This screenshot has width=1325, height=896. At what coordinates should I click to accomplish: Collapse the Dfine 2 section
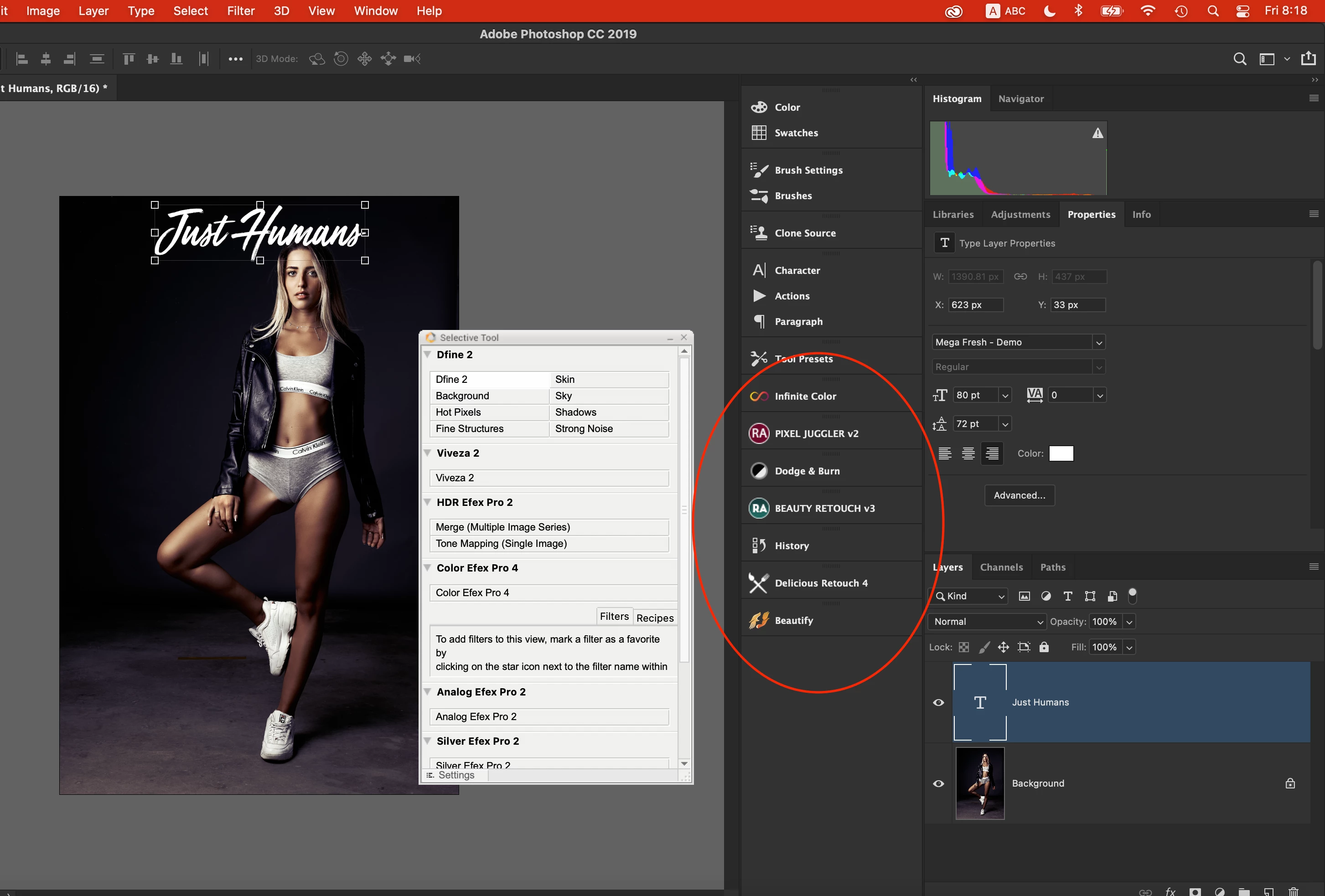pos(427,355)
